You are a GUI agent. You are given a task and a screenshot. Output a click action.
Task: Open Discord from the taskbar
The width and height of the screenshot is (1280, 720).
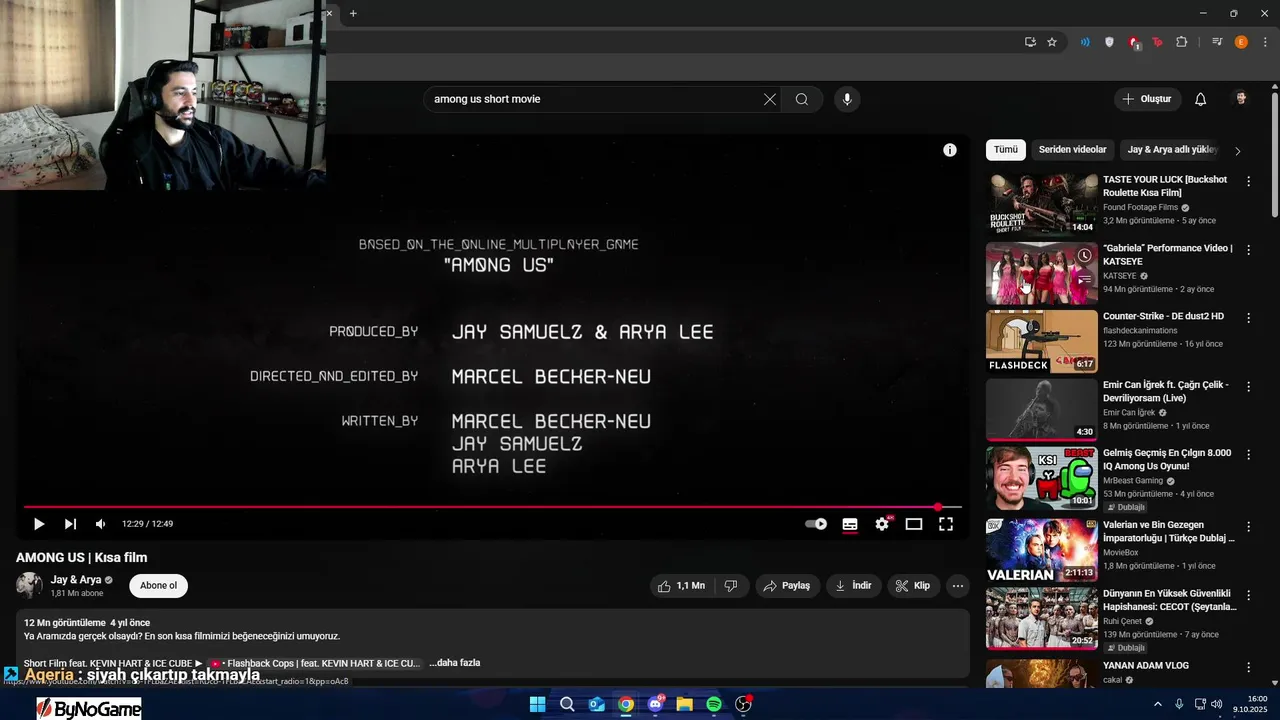pos(656,704)
